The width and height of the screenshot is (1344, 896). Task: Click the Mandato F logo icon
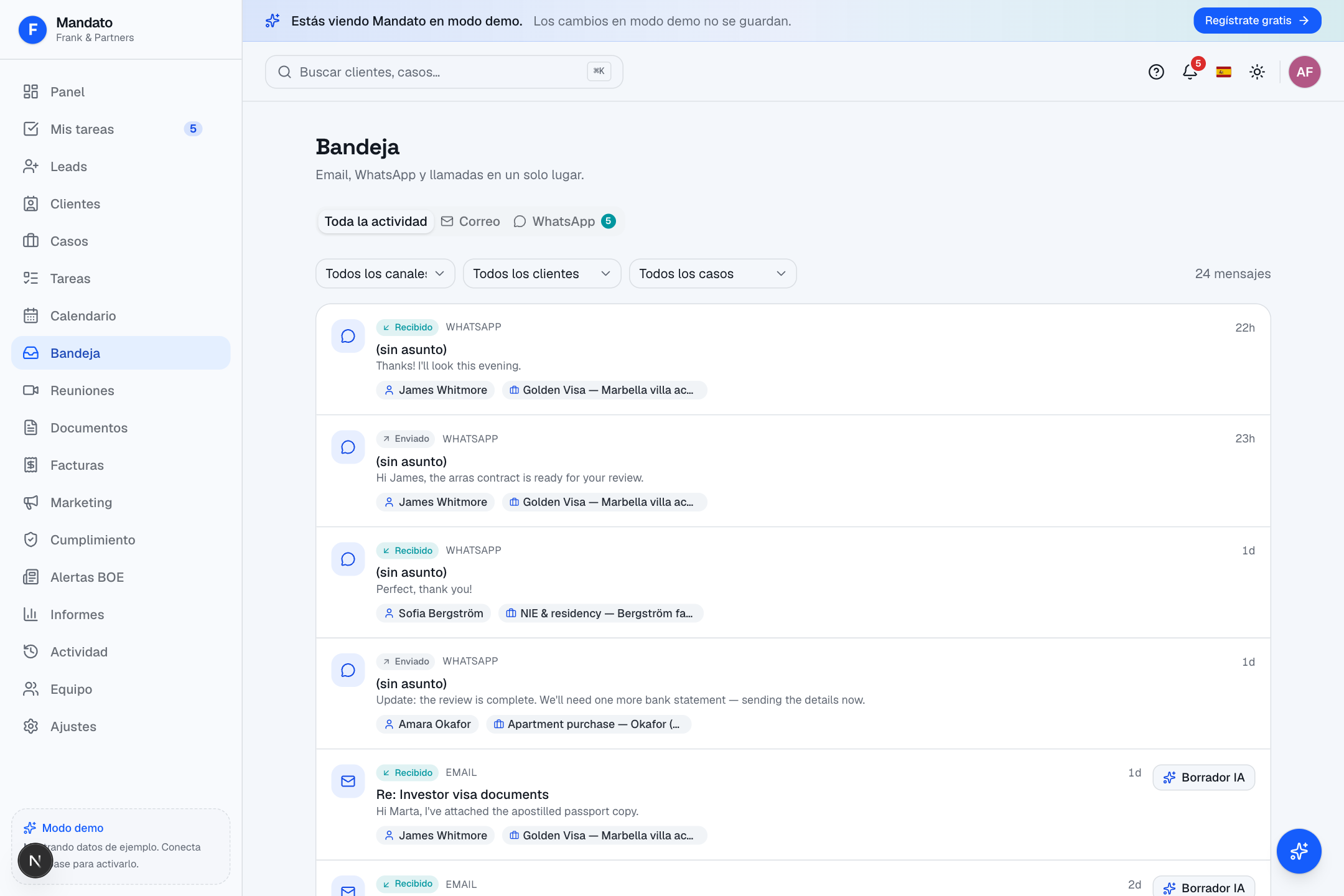click(33, 29)
